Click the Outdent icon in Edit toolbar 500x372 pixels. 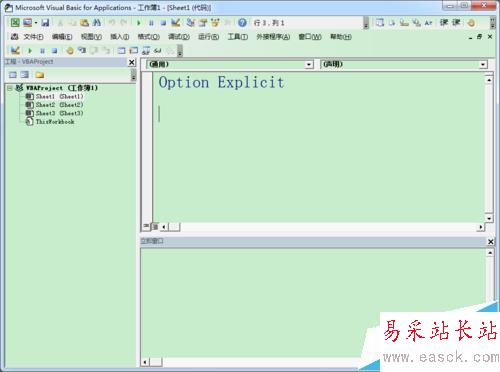pyautogui.click(x=456, y=23)
